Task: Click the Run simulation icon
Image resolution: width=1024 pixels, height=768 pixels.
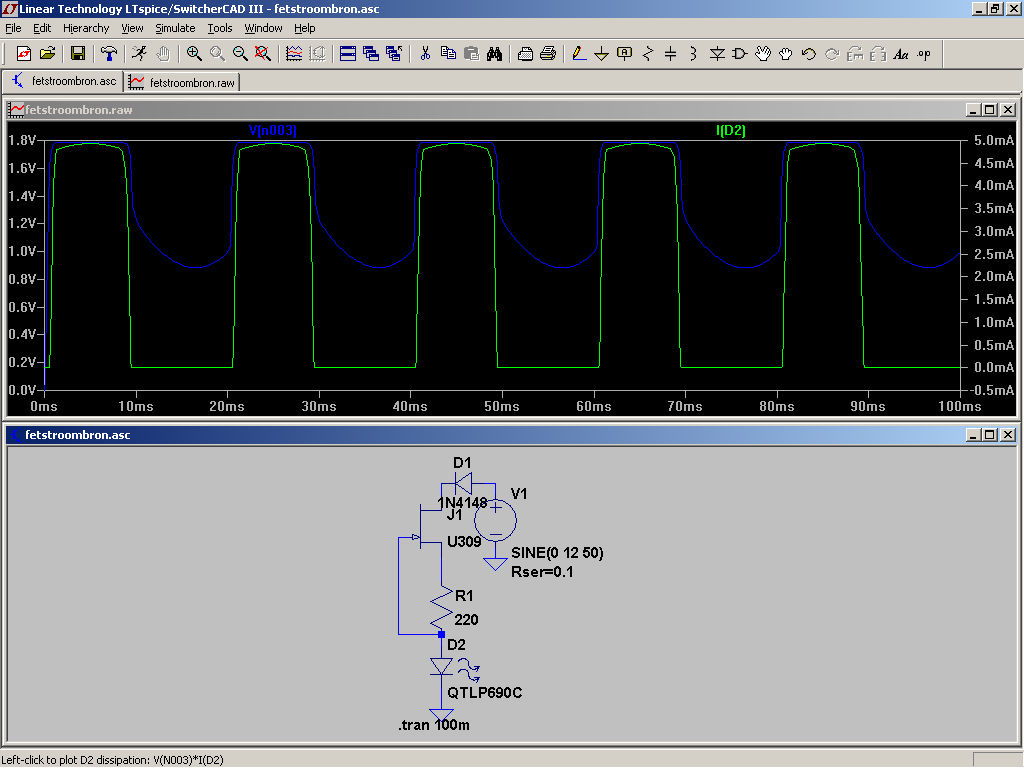Action: tap(139, 54)
